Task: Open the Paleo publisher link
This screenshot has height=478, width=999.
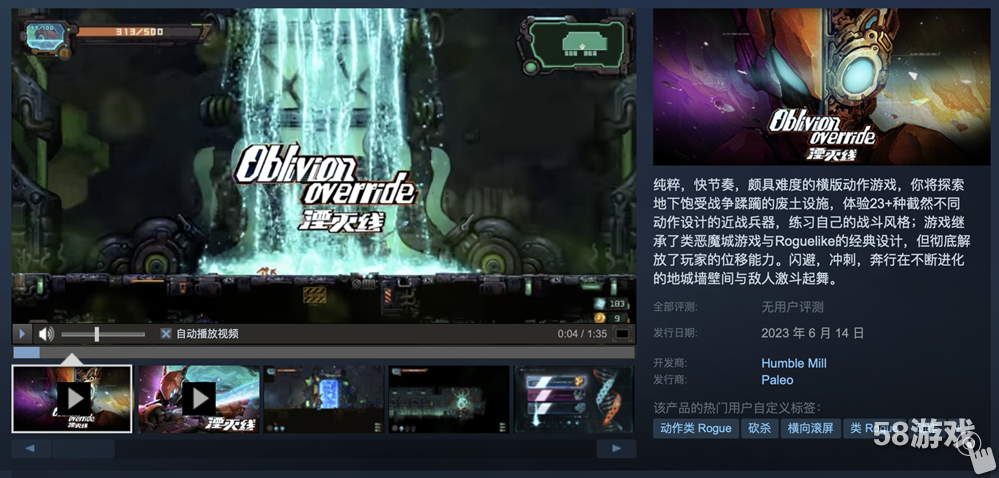Action: 777,380
